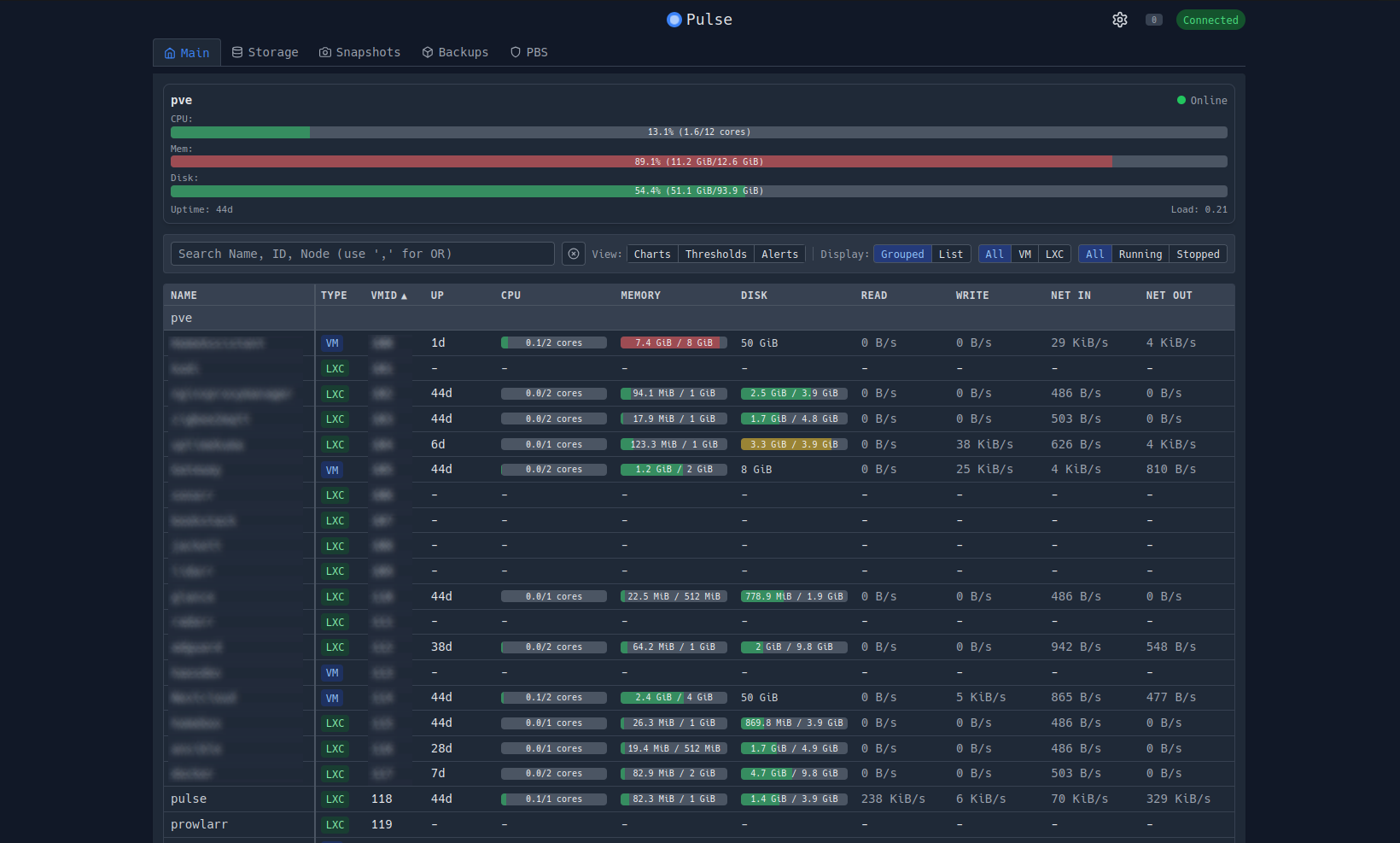Filter guests to show only VM

tap(1024, 254)
